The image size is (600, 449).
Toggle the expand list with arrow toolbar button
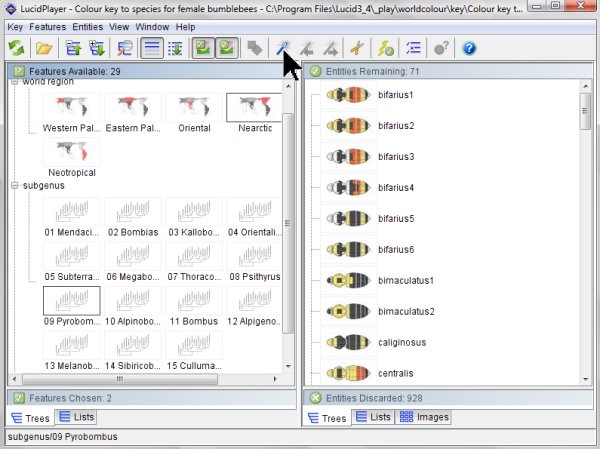click(175, 49)
